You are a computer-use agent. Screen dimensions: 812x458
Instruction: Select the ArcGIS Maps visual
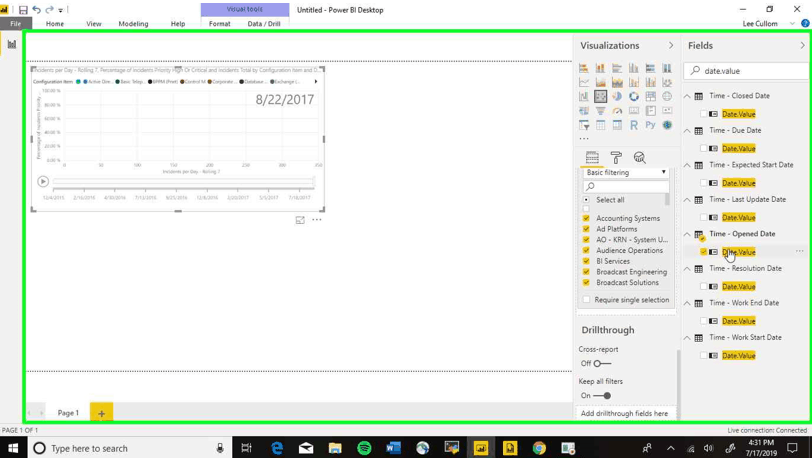tap(667, 125)
